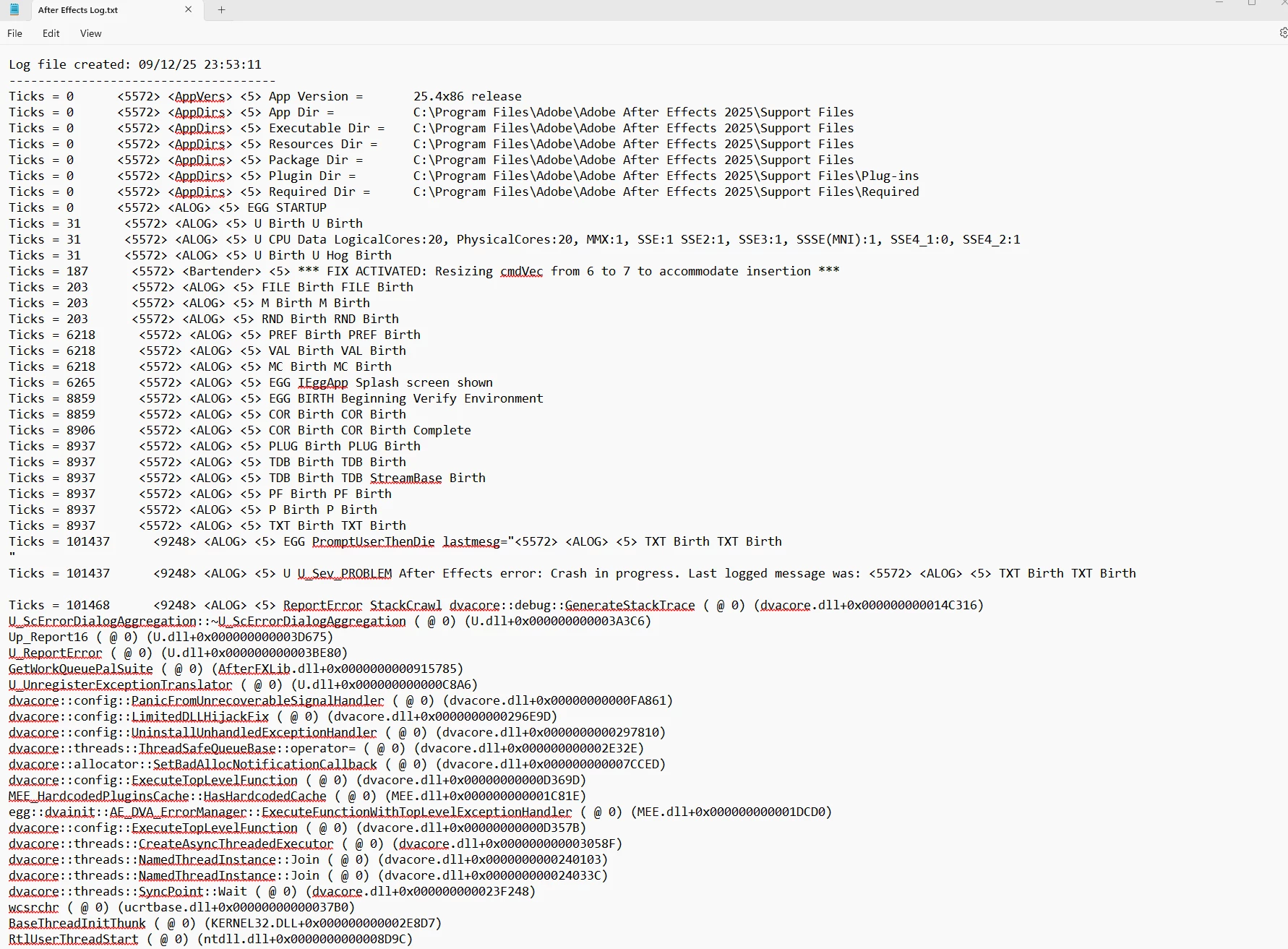Click the 'Resources Dir =' label

click(x=323, y=144)
